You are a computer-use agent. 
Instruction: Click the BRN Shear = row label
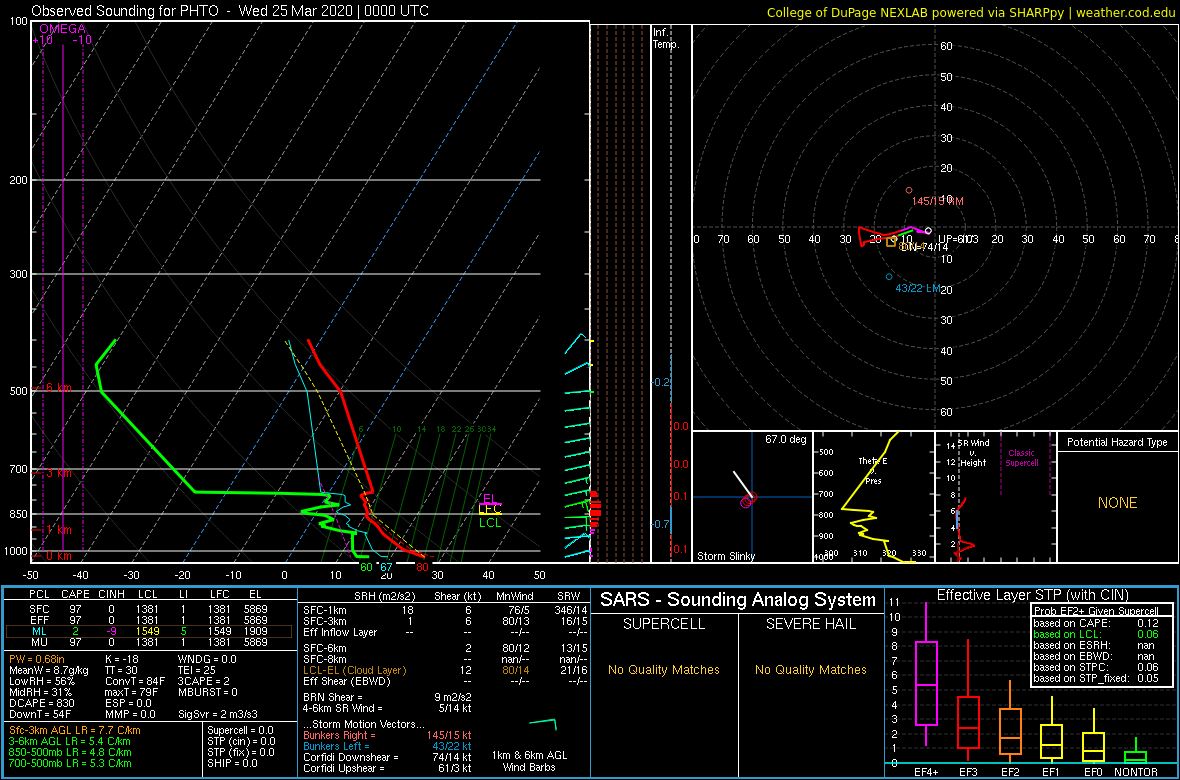(x=333, y=697)
